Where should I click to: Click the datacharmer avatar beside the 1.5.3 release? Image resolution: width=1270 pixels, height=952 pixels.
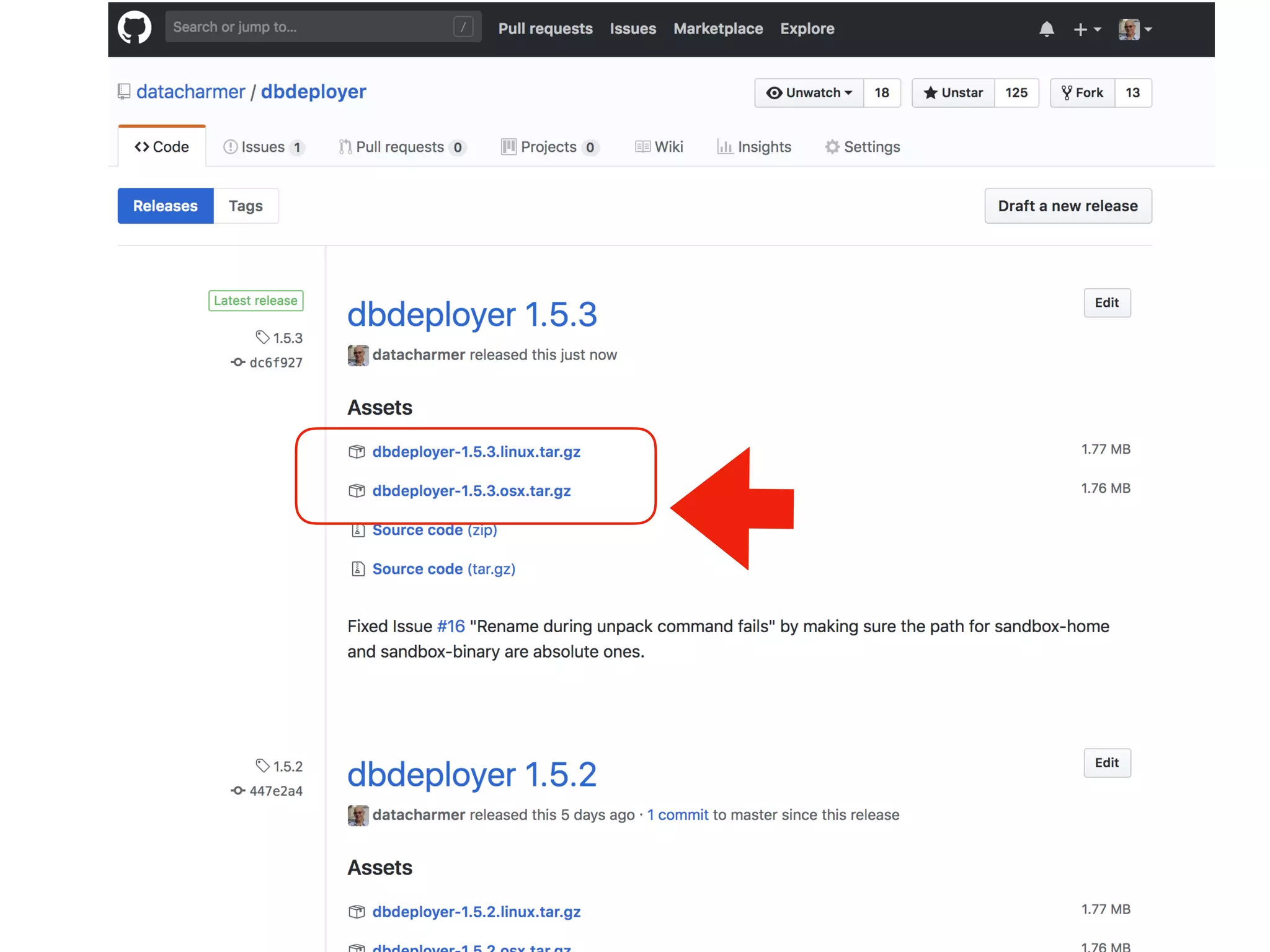[358, 355]
